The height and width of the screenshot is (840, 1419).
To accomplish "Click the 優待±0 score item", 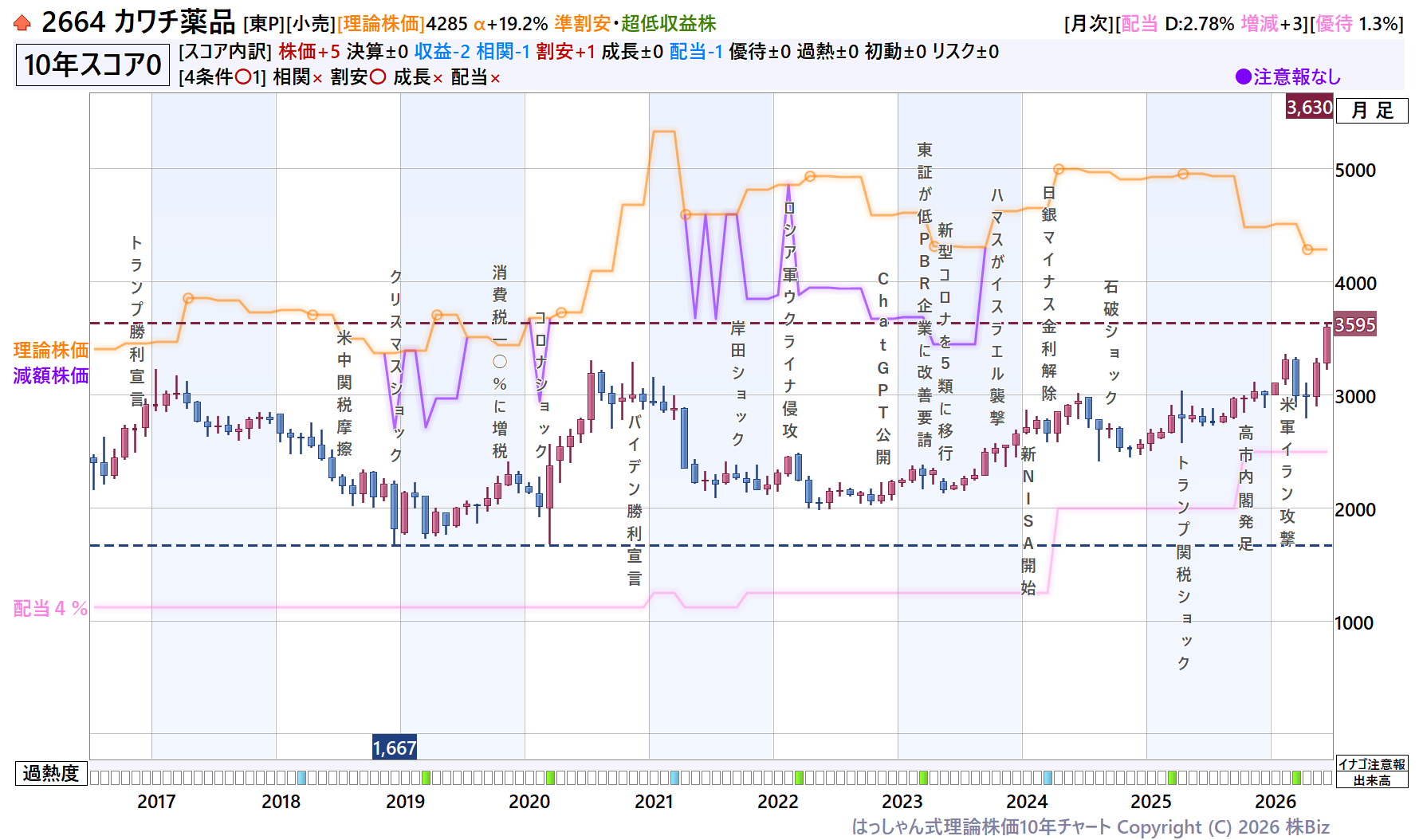I will coord(760,52).
